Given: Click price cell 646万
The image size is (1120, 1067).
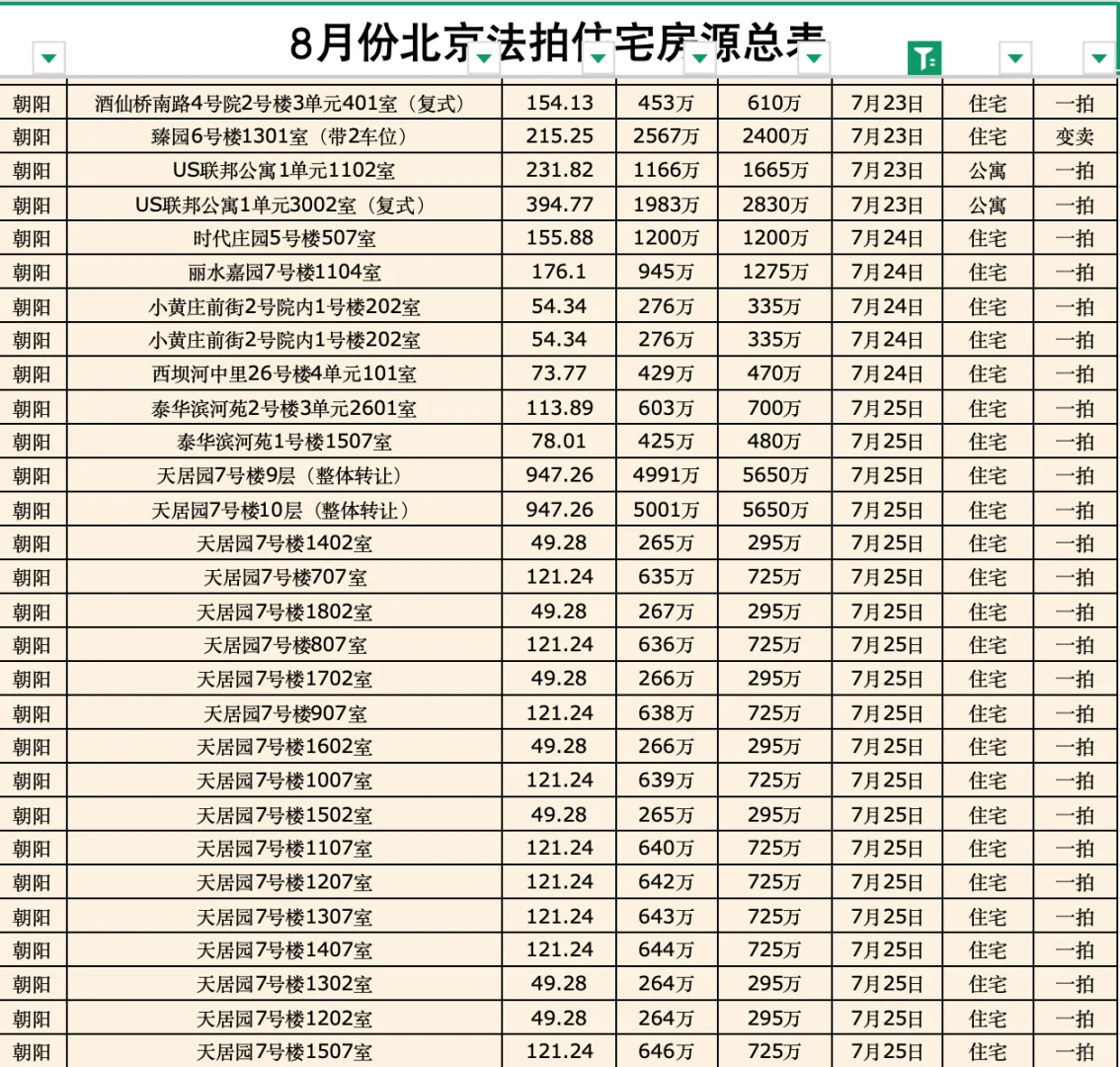Looking at the screenshot, I should click(666, 1051).
